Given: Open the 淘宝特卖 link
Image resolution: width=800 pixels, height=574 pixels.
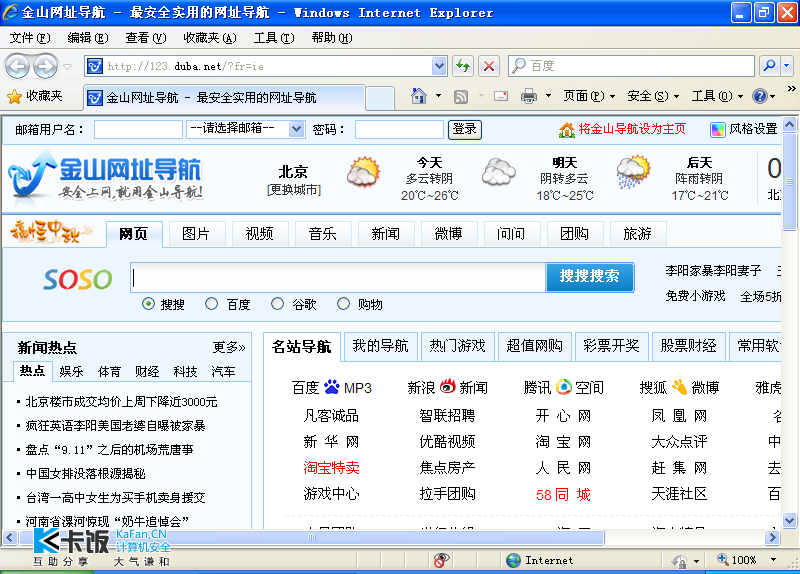Looking at the screenshot, I should point(331,467).
